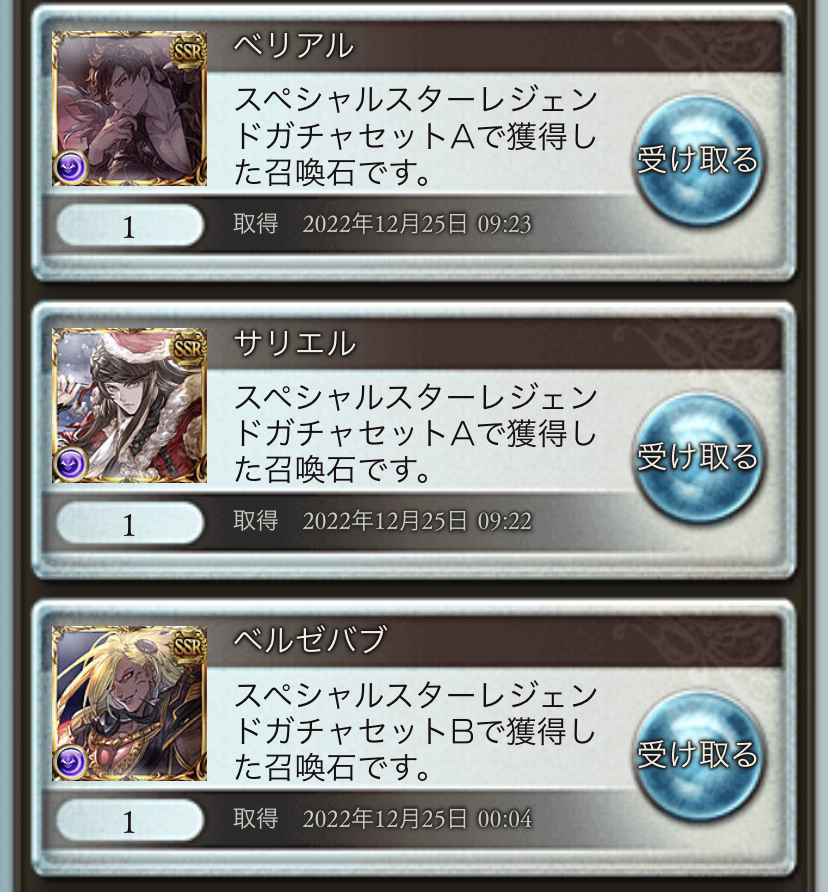The image size is (828, 892).
Task: Claim the ベリアル summon with 受け取る
Action: pos(698,160)
